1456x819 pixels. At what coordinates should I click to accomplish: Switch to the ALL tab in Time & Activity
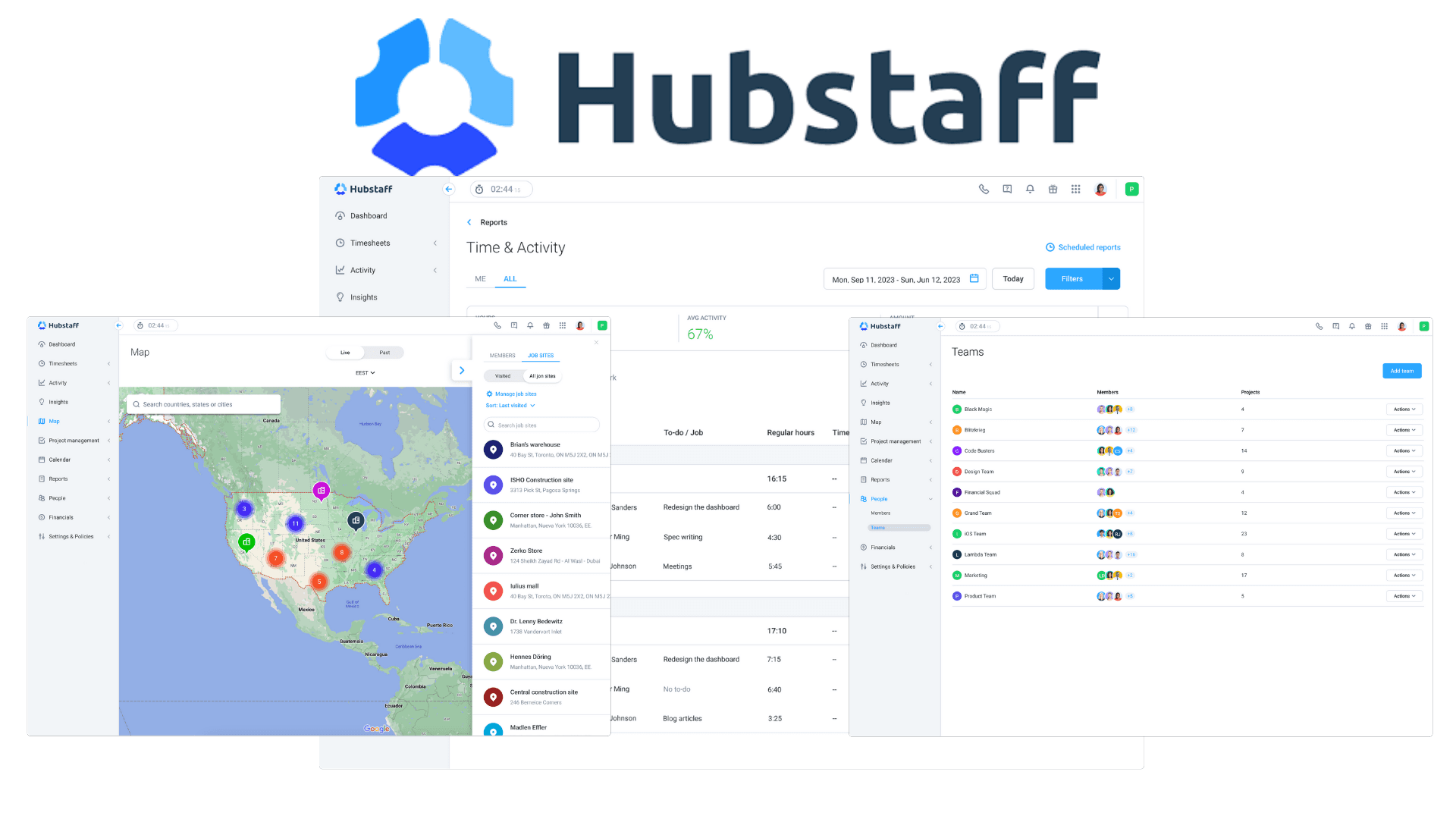click(x=510, y=279)
